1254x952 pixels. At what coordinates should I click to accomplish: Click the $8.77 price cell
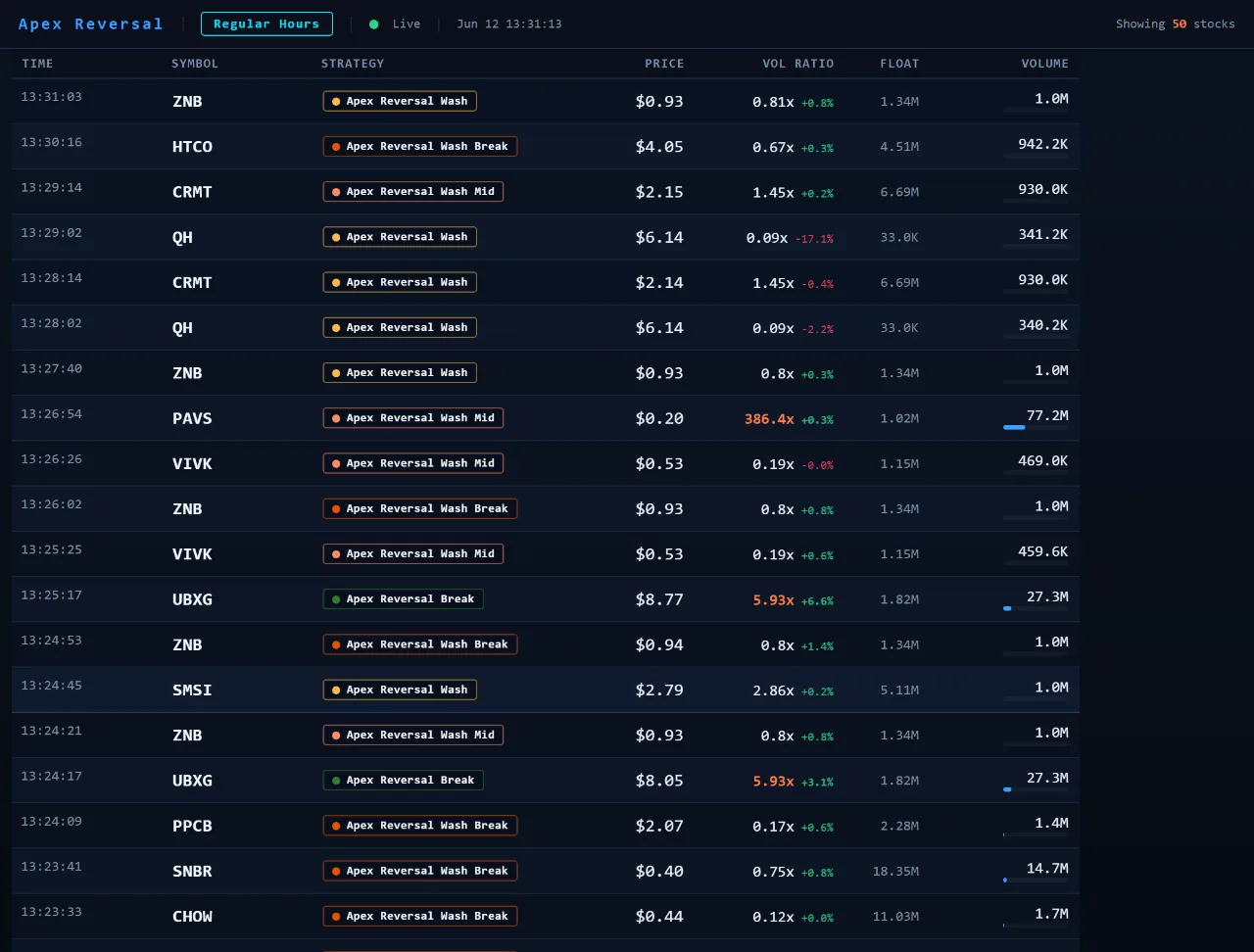coord(659,599)
